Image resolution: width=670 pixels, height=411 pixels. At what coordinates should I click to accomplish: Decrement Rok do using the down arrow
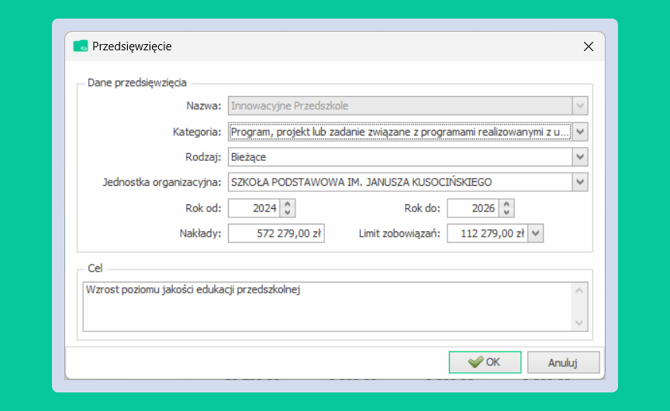point(507,212)
